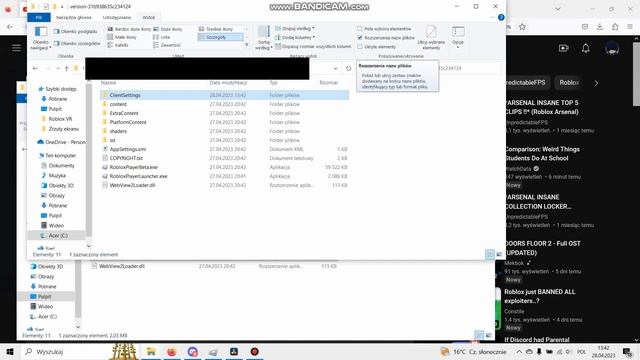Select the Widok ribbon tab
Screen dimensions: 640x360
pyautogui.click(x=149, y=18)
